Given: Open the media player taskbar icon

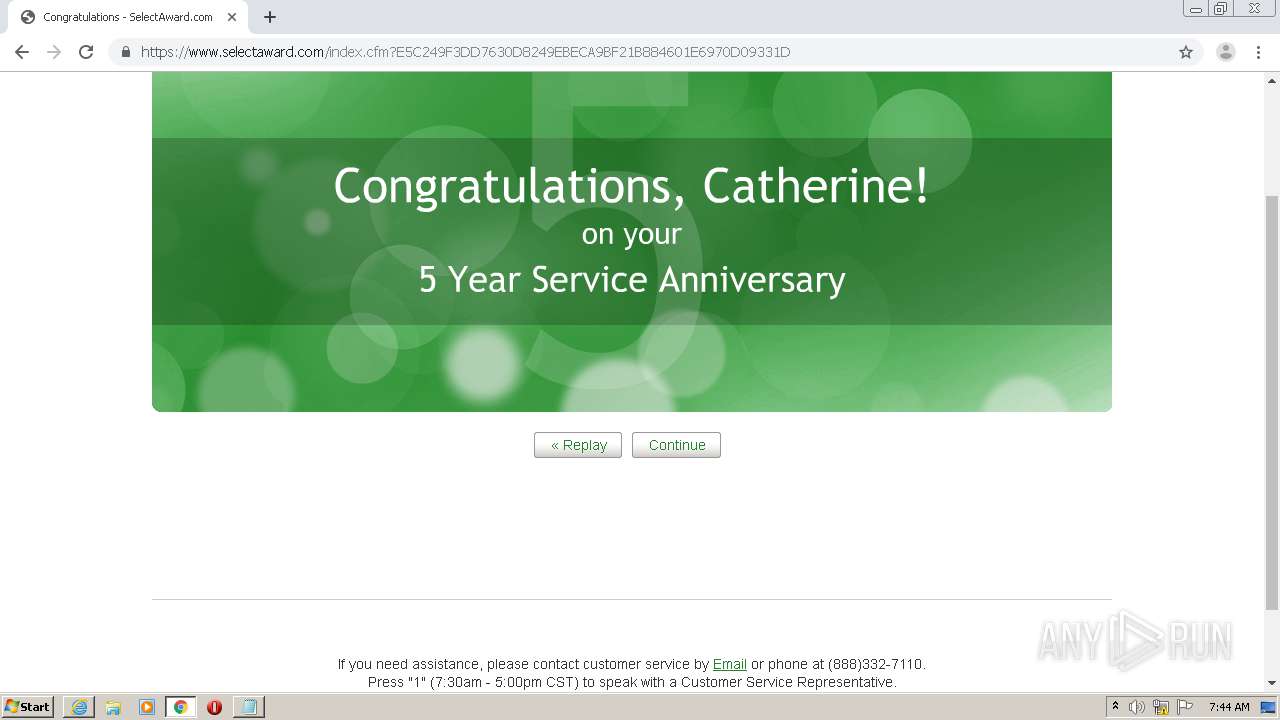Looking at the screenshot, I should tap(147, 707).
